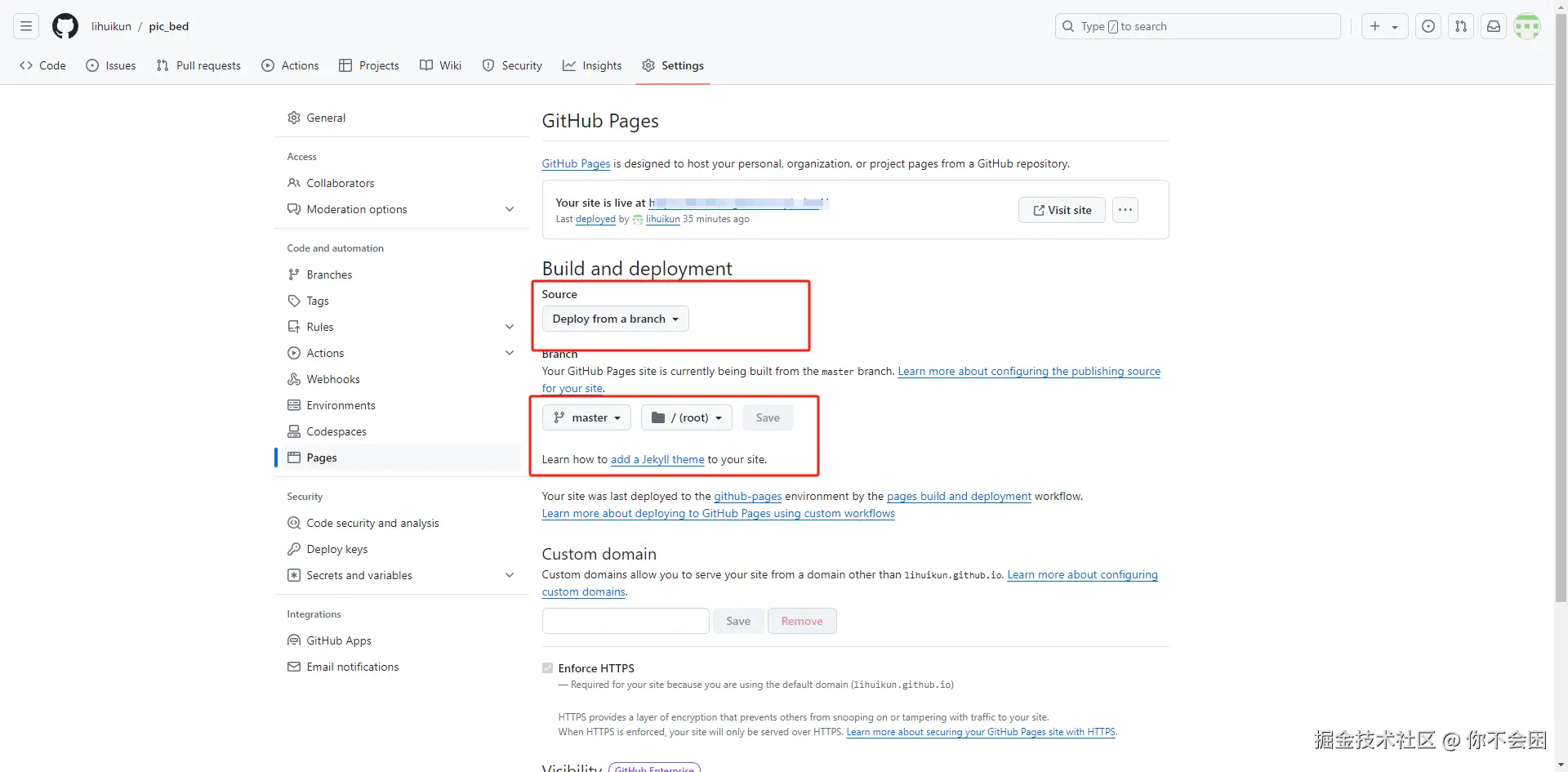1568x772 pixels.
Task: Go to the GitHub home logo
Action: pyautogui.click(x=65, y=26)
